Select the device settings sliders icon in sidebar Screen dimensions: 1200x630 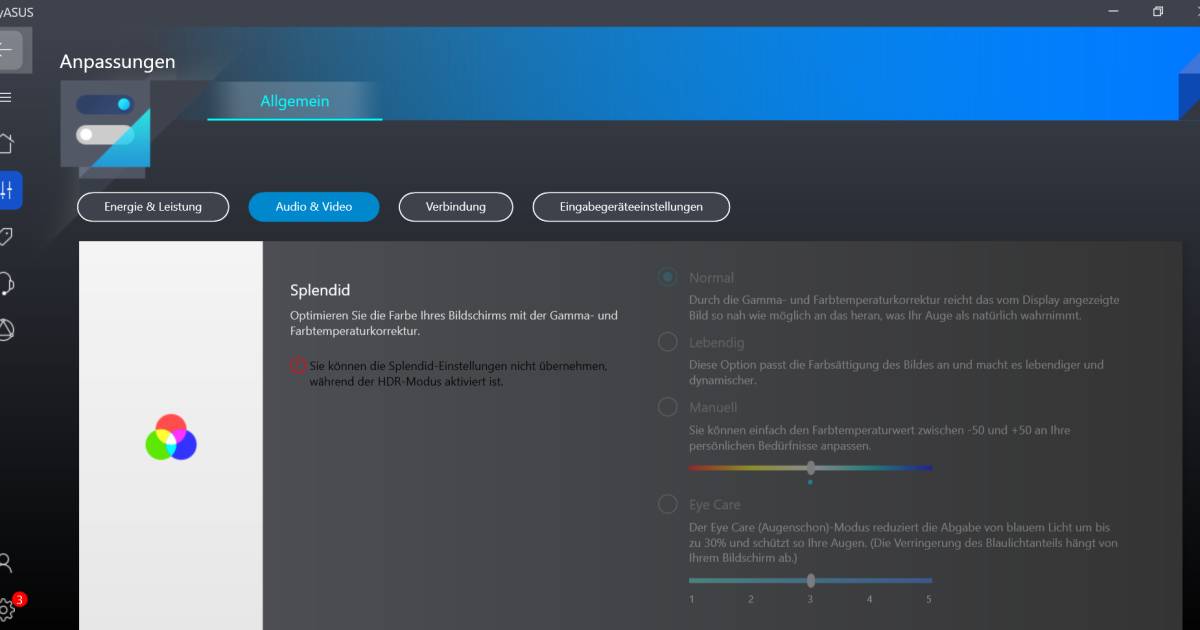point(9,190)
